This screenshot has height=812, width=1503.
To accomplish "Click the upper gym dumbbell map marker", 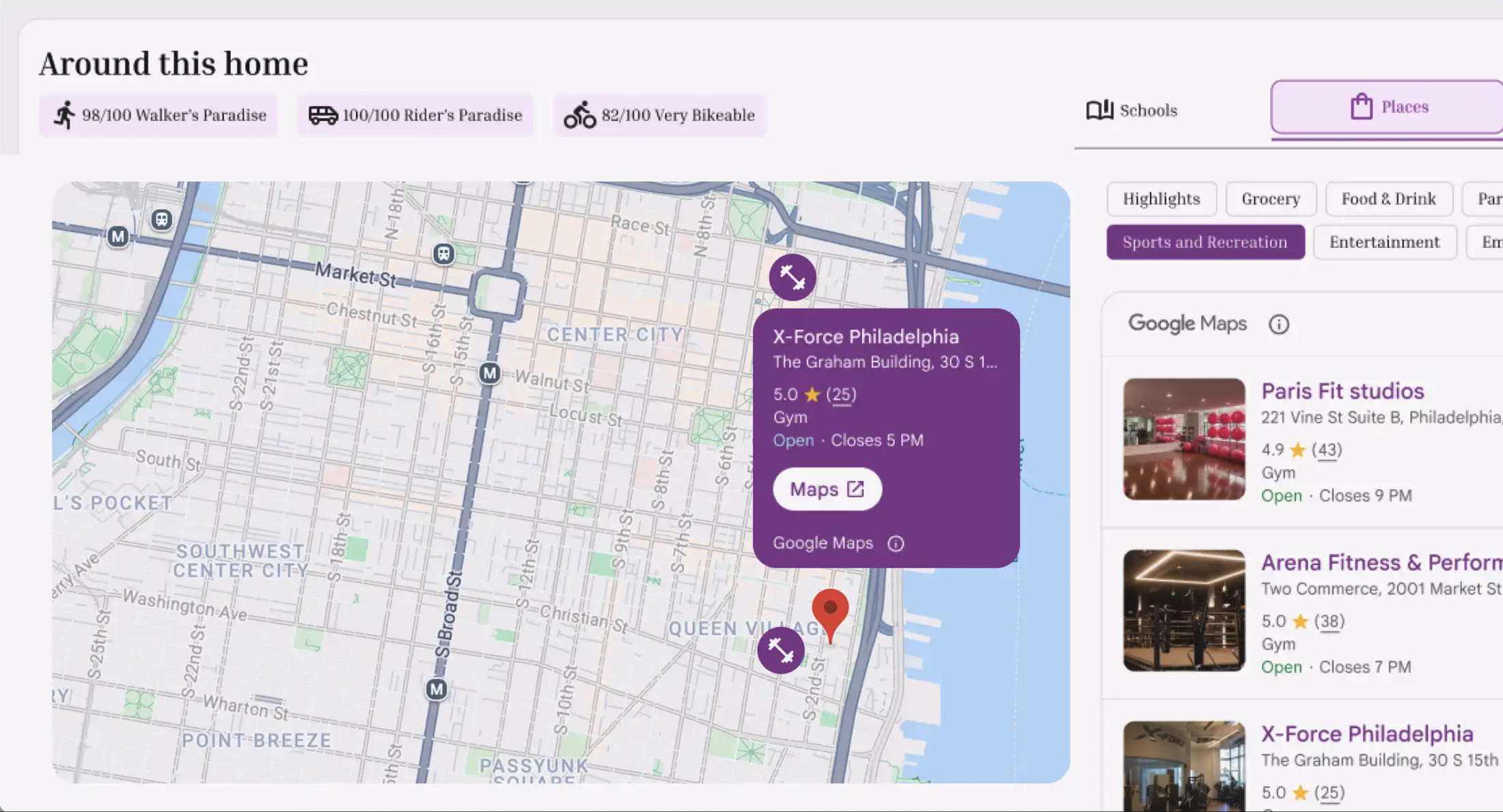I will coord(792,277).
